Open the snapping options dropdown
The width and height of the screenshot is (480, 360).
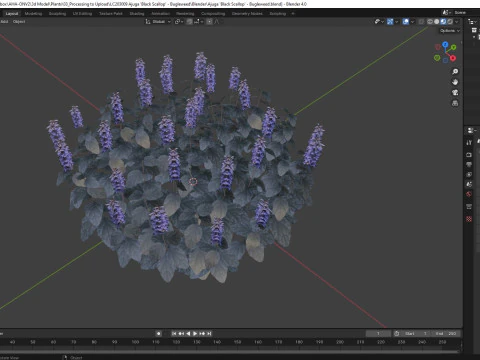point(198,22)
